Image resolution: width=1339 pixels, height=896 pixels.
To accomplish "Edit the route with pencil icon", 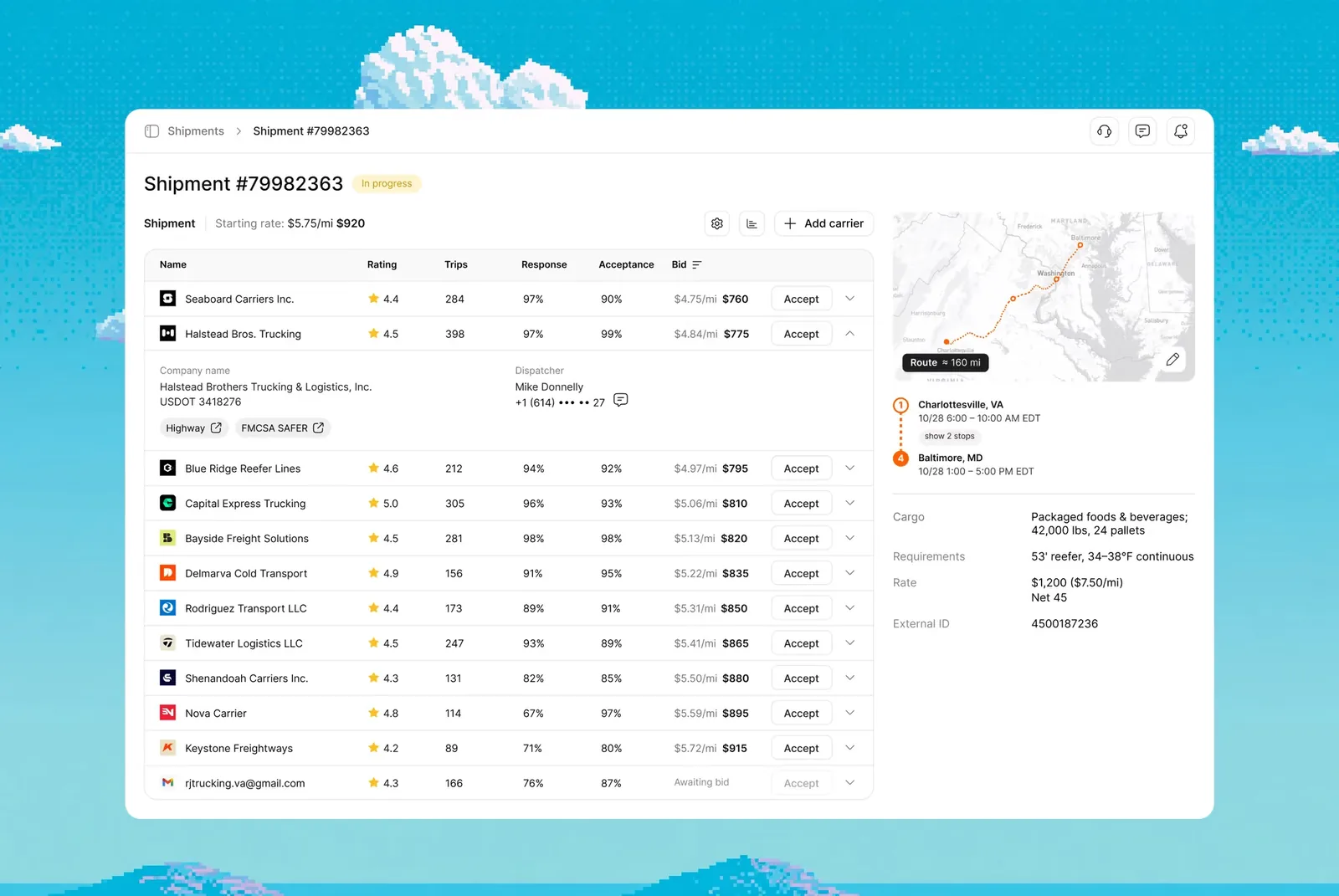I will tap(1172, 360).
